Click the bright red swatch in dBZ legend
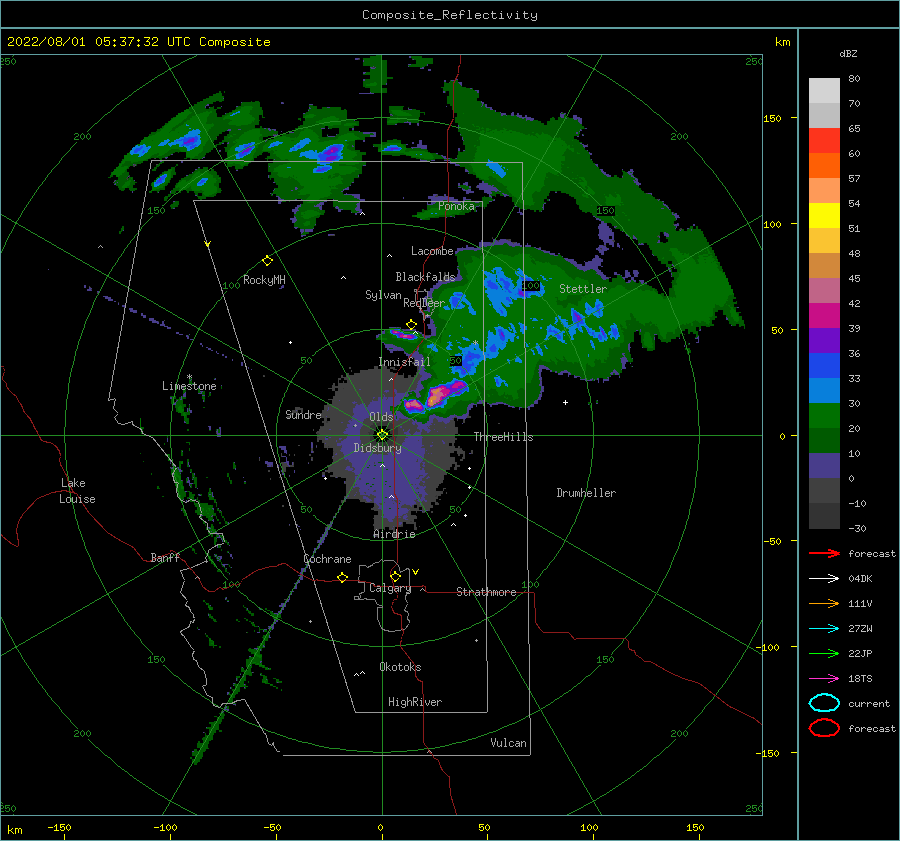This screenshot has width=900, height=841. (824, 141)
